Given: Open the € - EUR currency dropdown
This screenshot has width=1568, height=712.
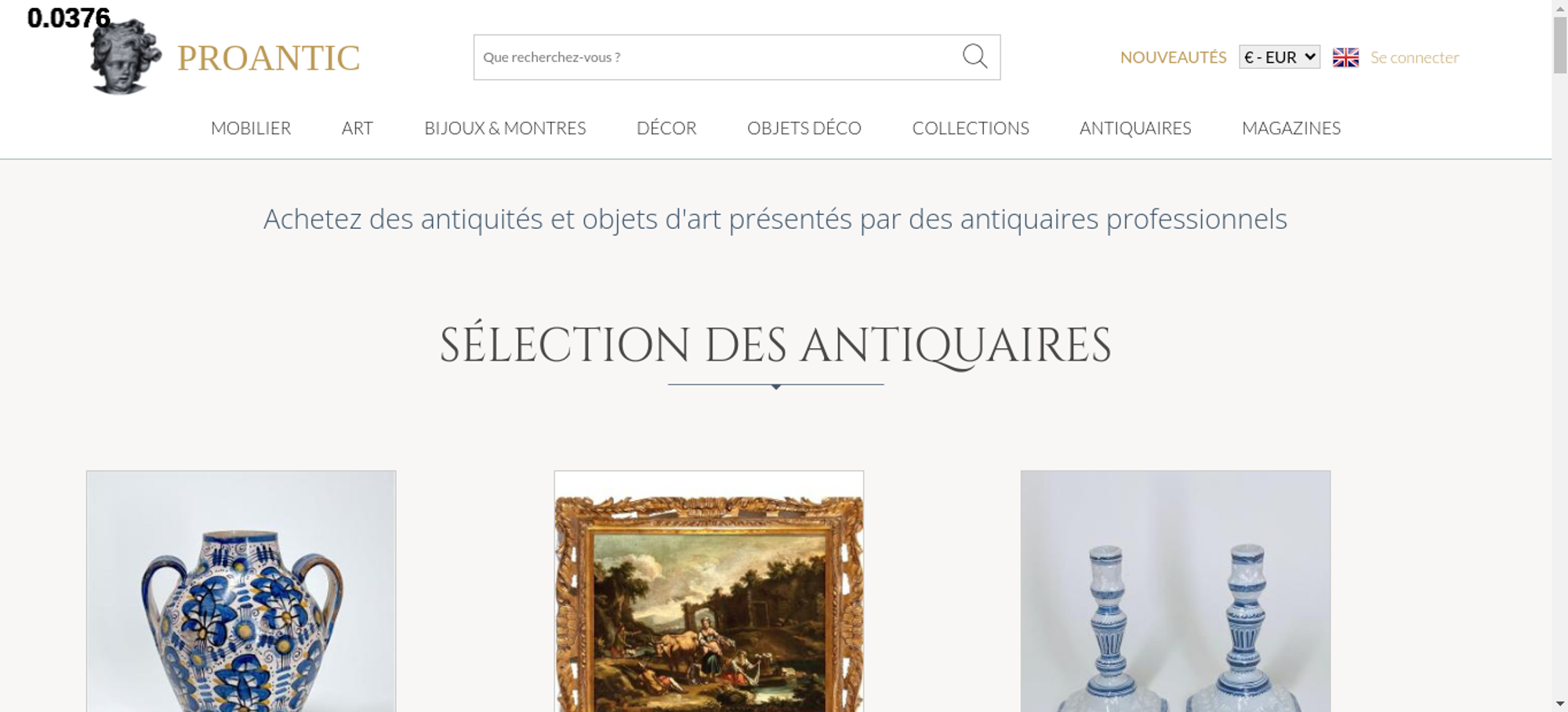Looking at the screenshot, I should click(1279, 57).
